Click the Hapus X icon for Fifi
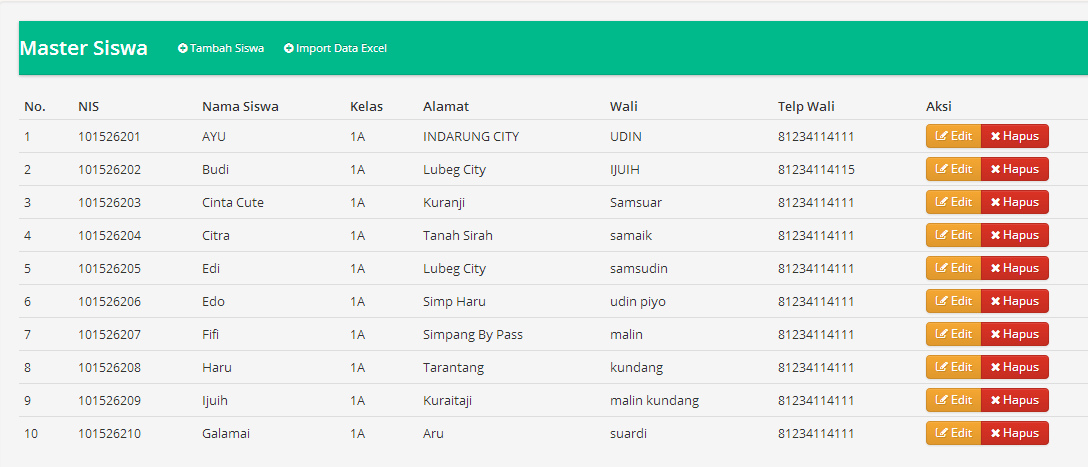Screen dimensions: 1088x467 click(x=995, y=335)
